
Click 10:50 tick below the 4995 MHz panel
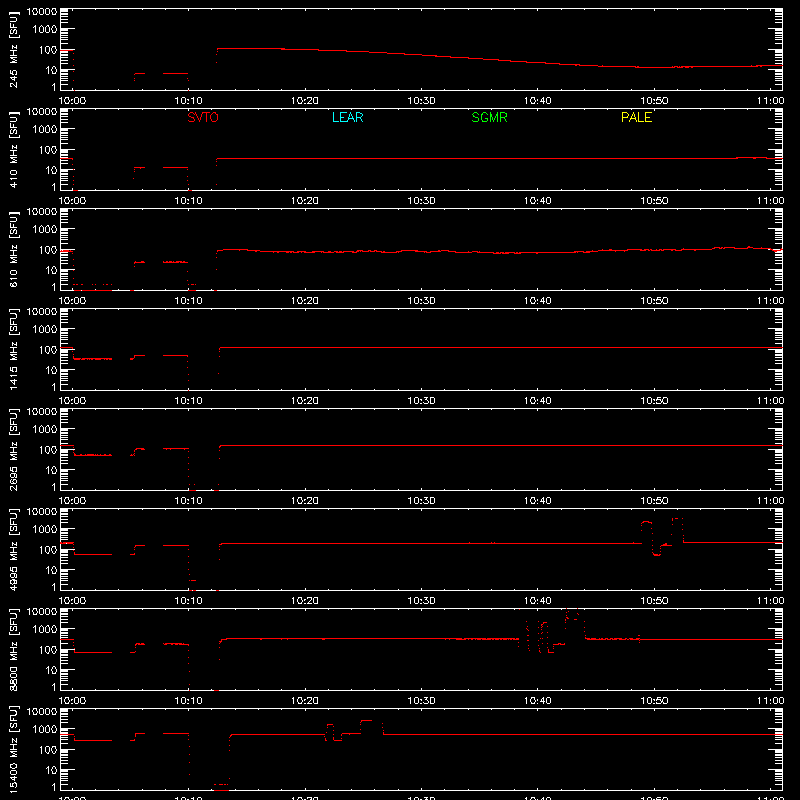tap(654, 601)
